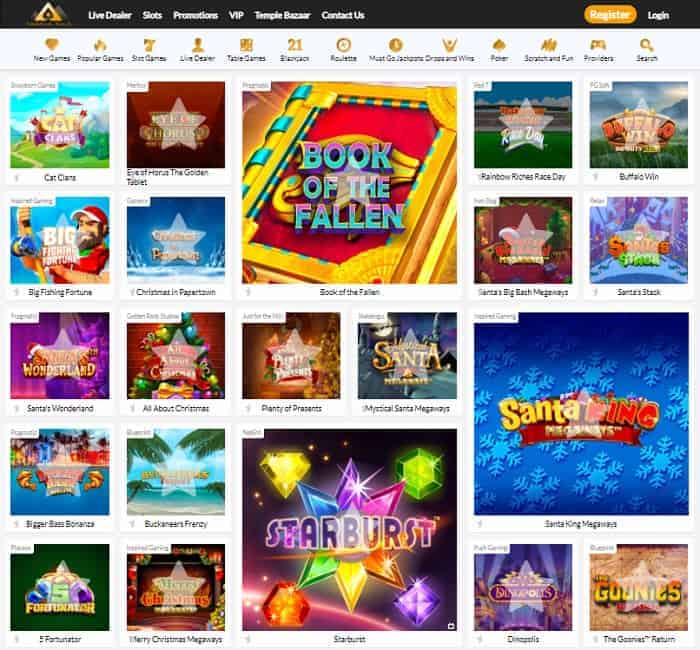Screen dimensions: 700x650
Task: Click the 'Bigger Bass Bonanza' title text
Action: (60, 524)
